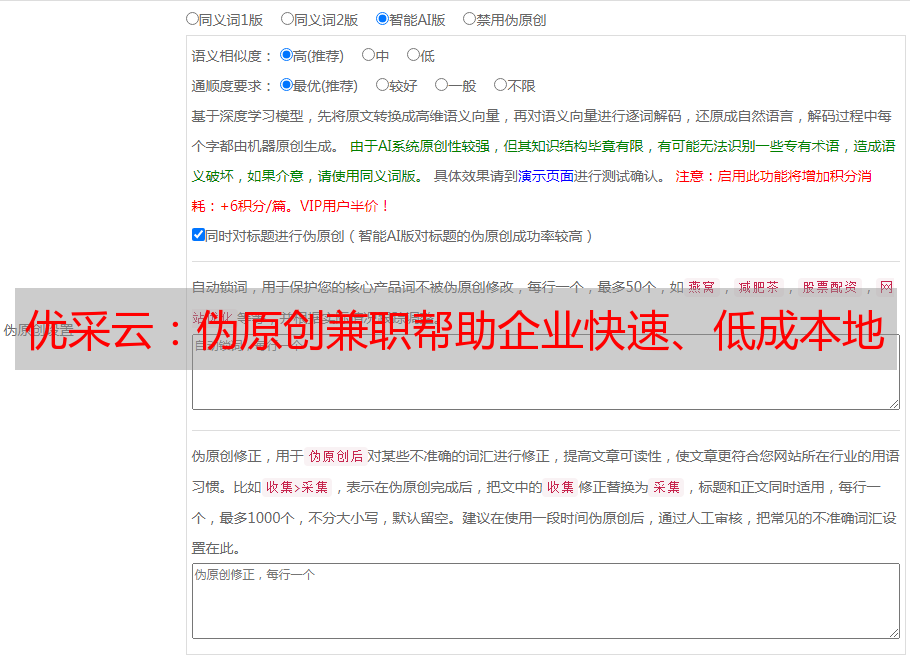Click the 股票配资 example tag
The width and height of the screenshot is (911, 658).
pyautogui.click(x=830, y=287)
